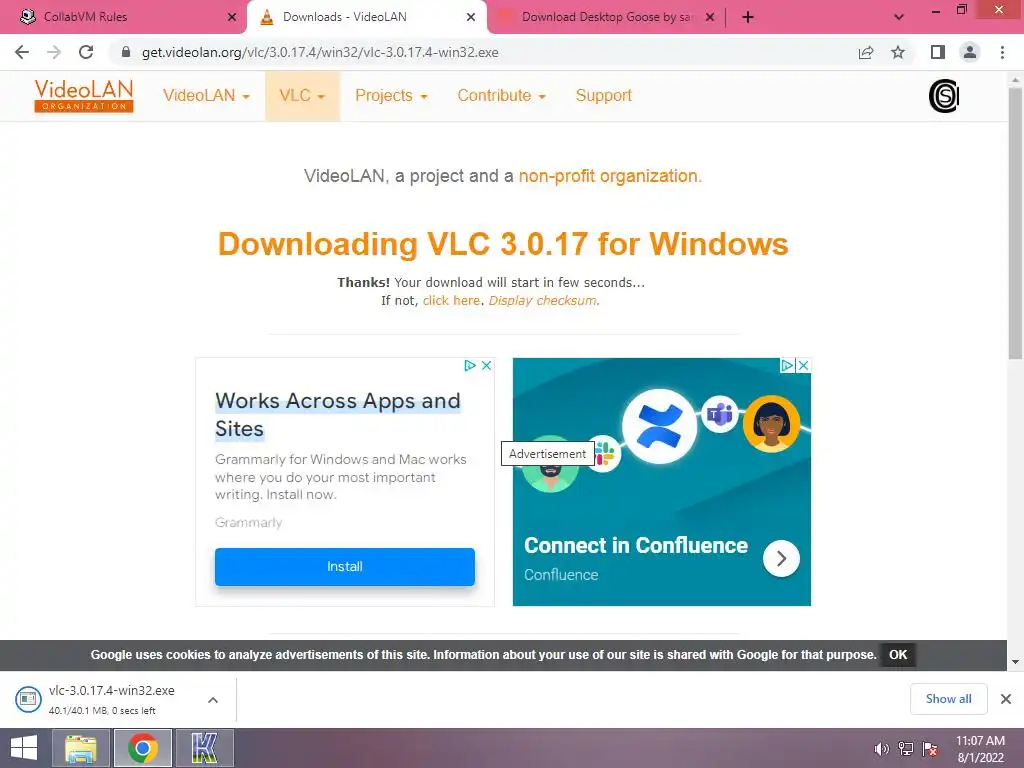The width and height of the screenshot is (1024, 768).
Task: Open the K application in taskbar
Action: 204,748
